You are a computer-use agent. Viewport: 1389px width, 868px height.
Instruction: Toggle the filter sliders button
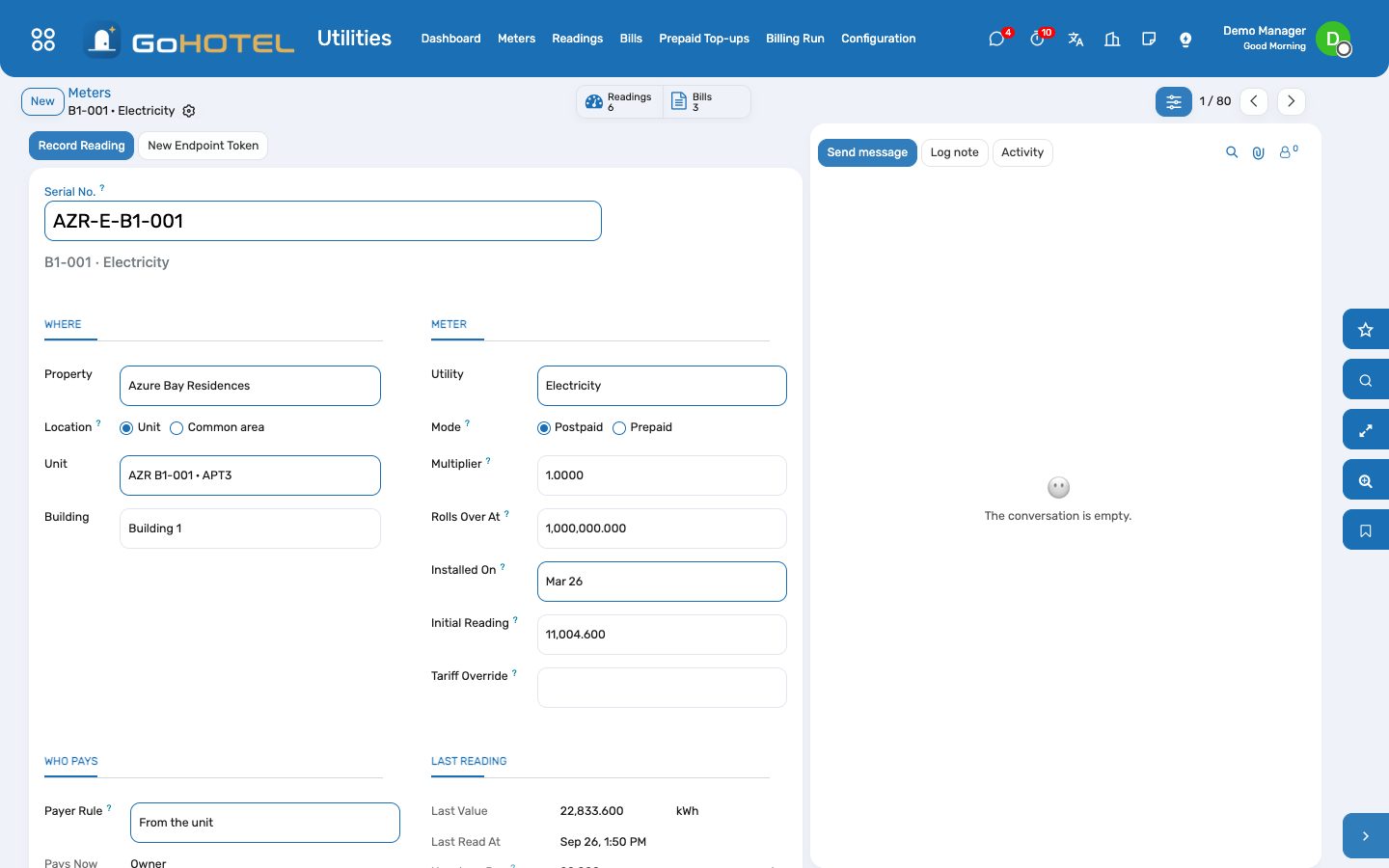(1174, 101)
